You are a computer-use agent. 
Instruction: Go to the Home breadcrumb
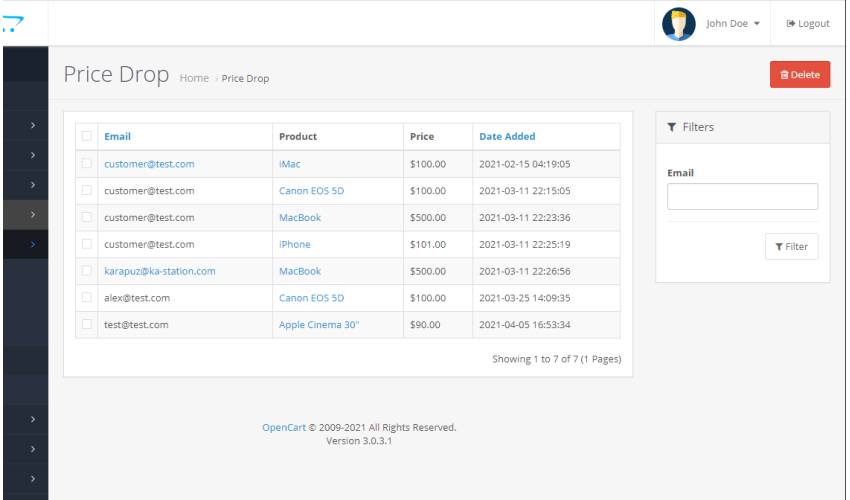194,78
